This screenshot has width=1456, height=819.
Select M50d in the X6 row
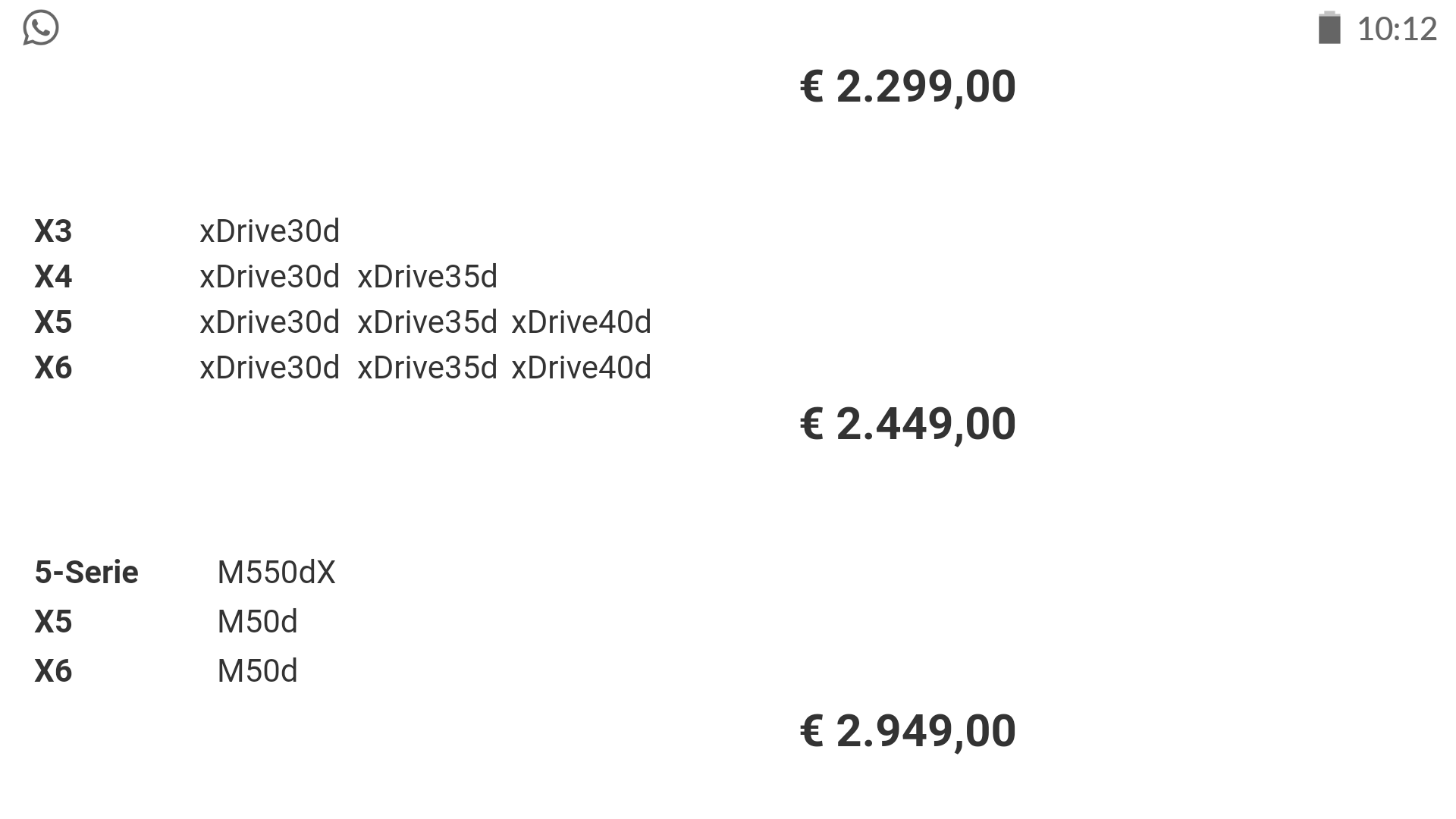257,671
